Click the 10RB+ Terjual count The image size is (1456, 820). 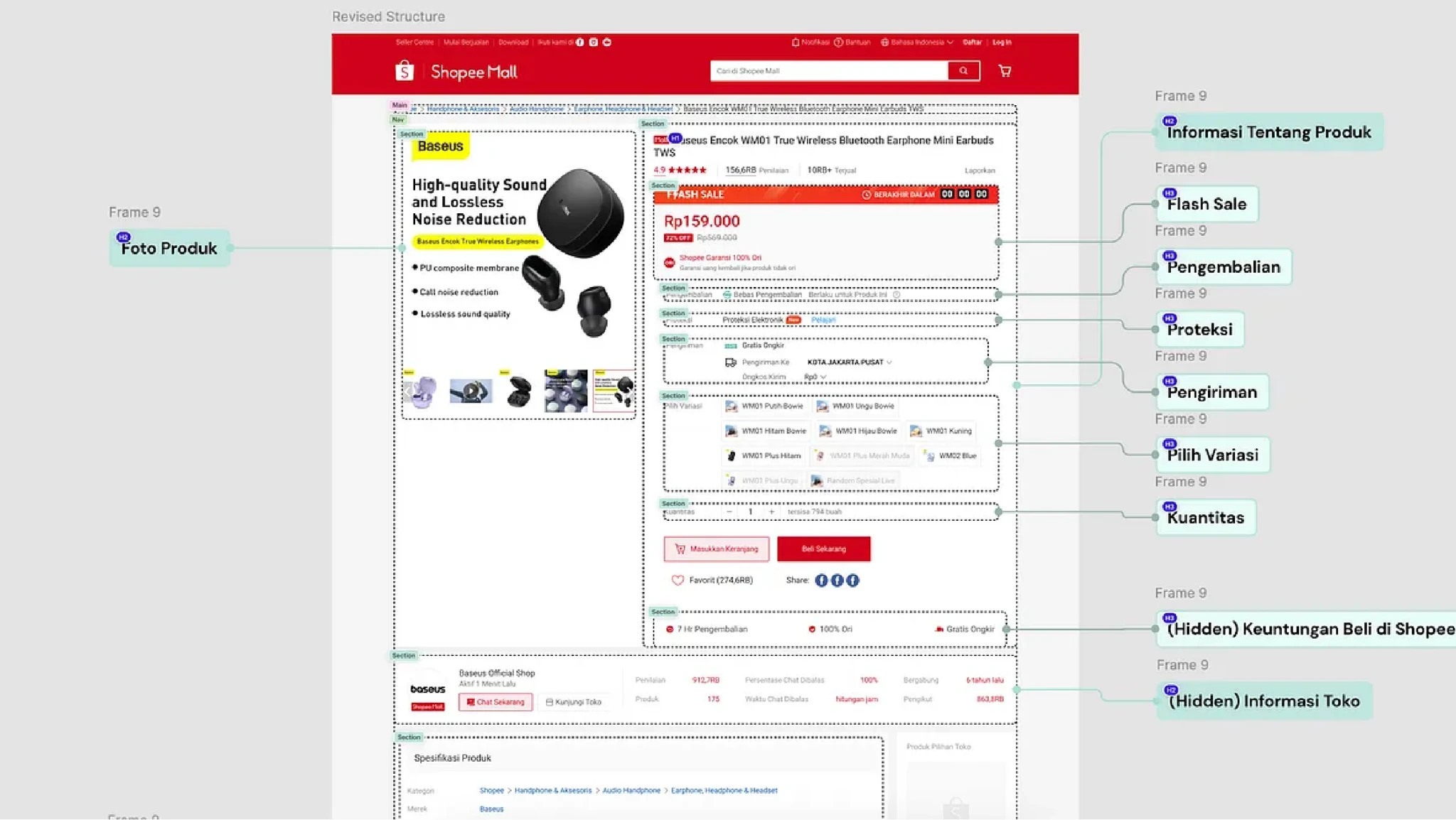(831, 170)
